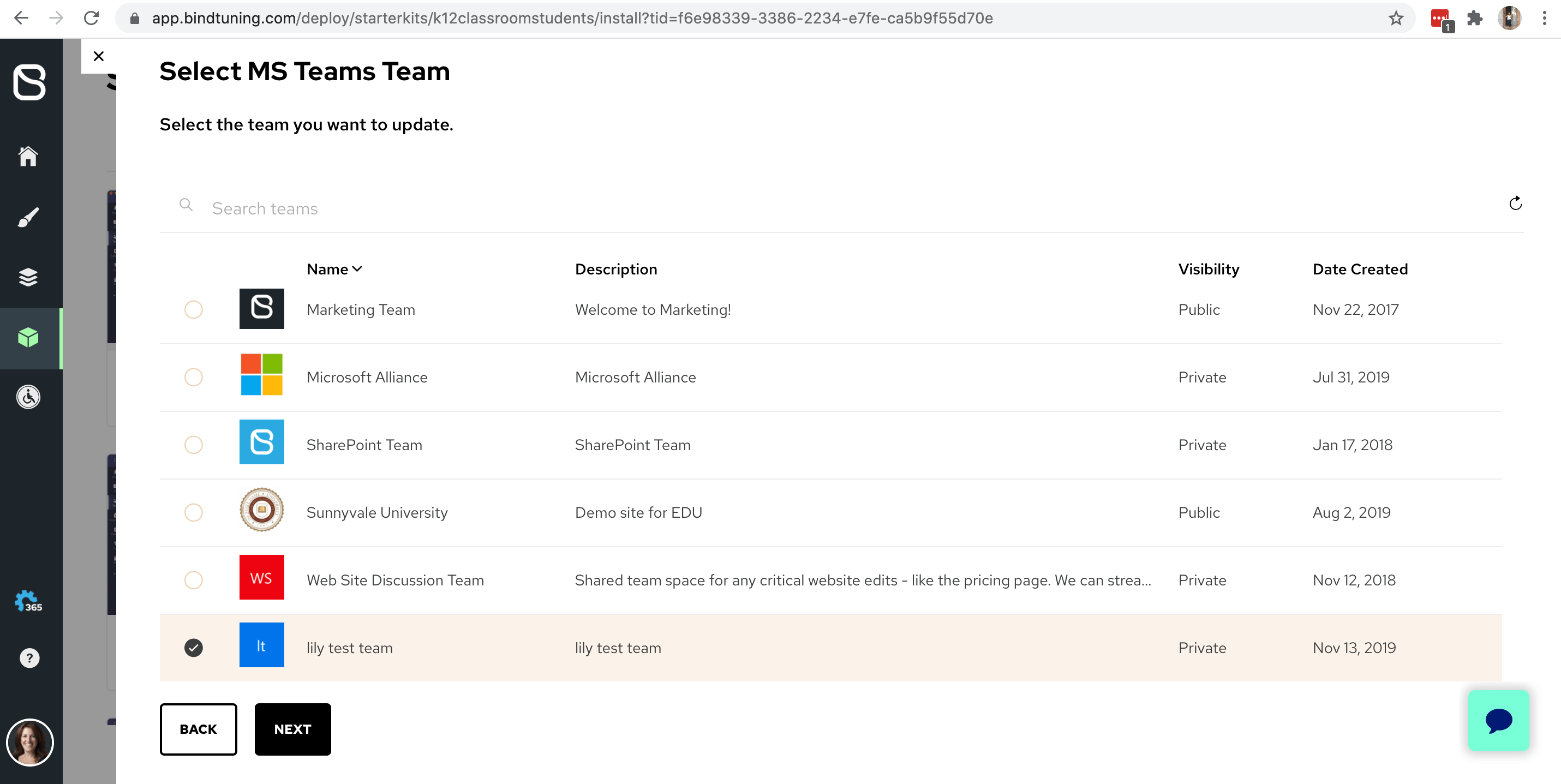This screenshot has width=1561, height=784.
Task: Open the red extension with badge
Action: pos(1441,20)
